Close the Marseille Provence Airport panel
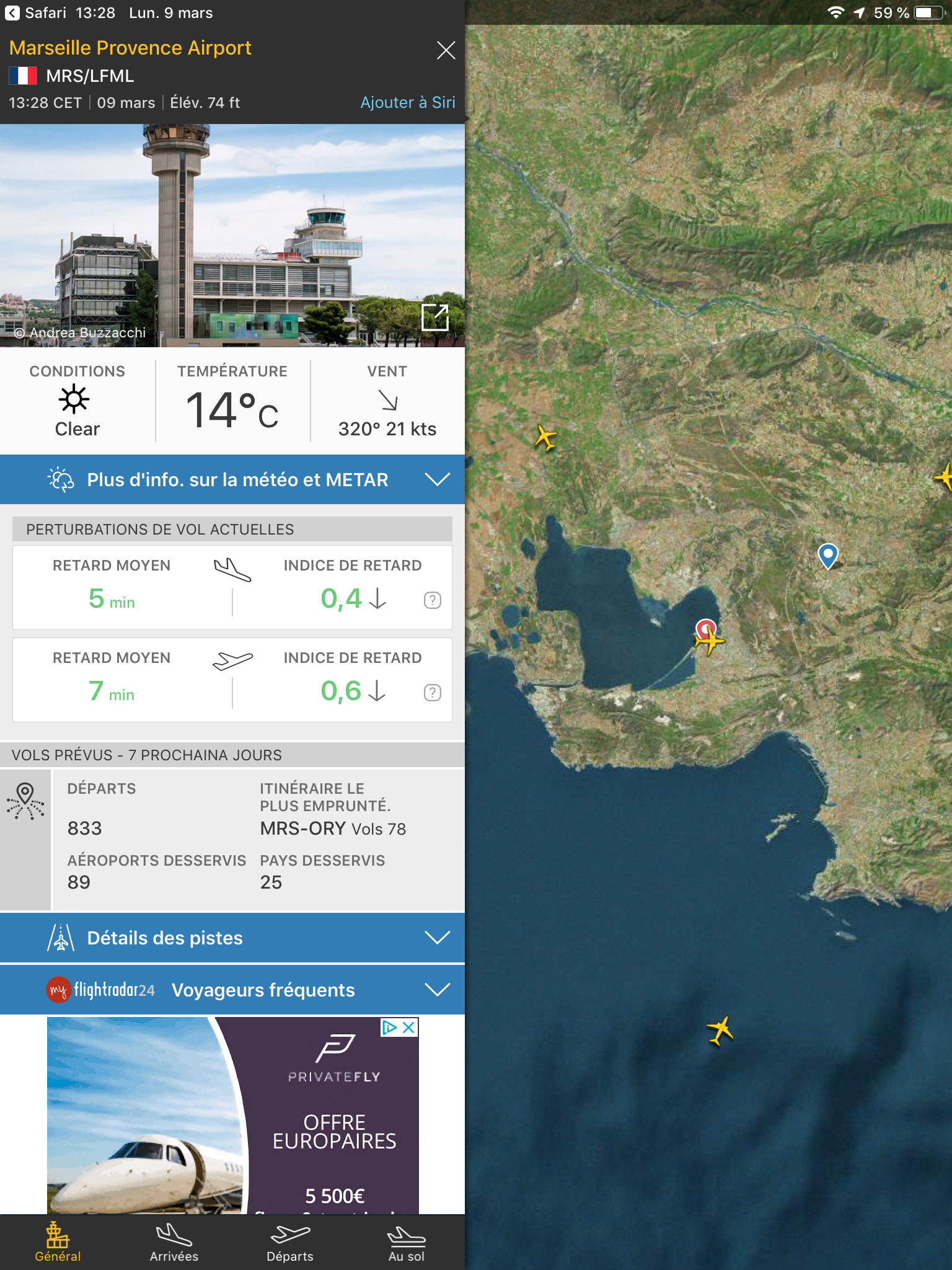The width and height of the screenshot is (952, 1270). click(x=446, y=50)
